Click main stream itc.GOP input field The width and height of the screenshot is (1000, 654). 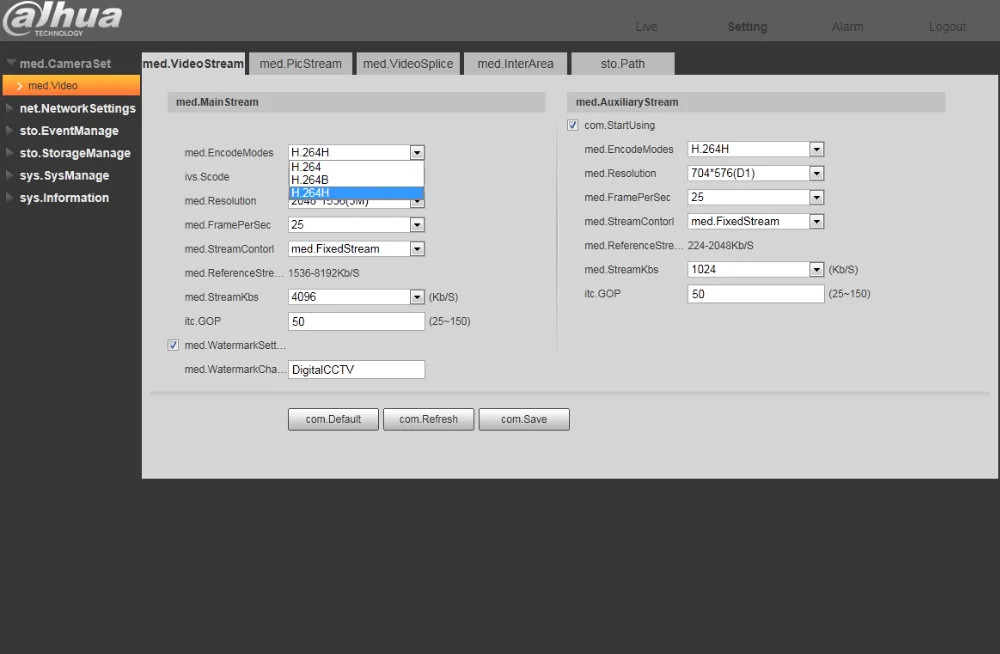(356, 322)
